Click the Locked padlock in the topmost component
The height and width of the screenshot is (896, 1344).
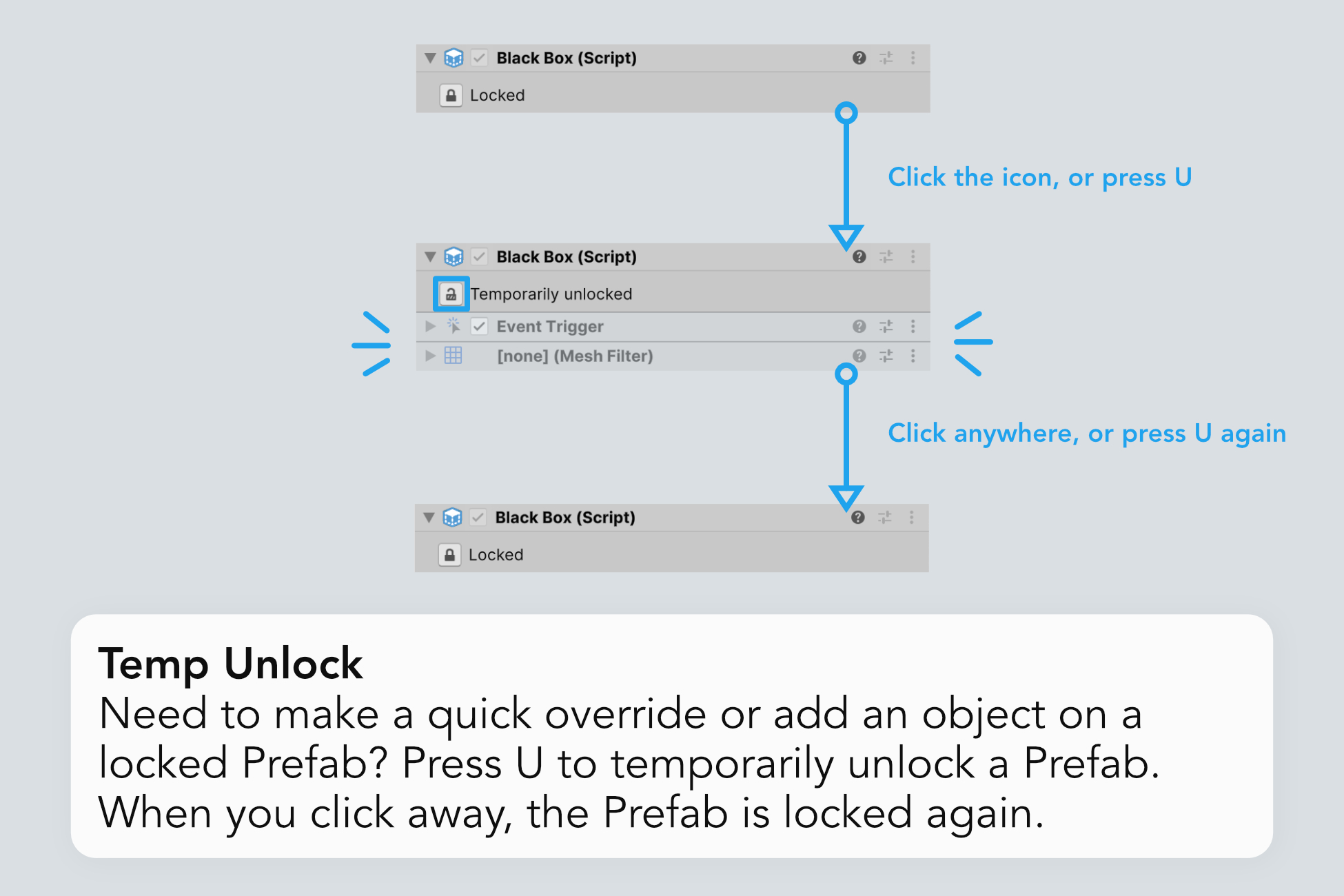click(x=451, y=95)
